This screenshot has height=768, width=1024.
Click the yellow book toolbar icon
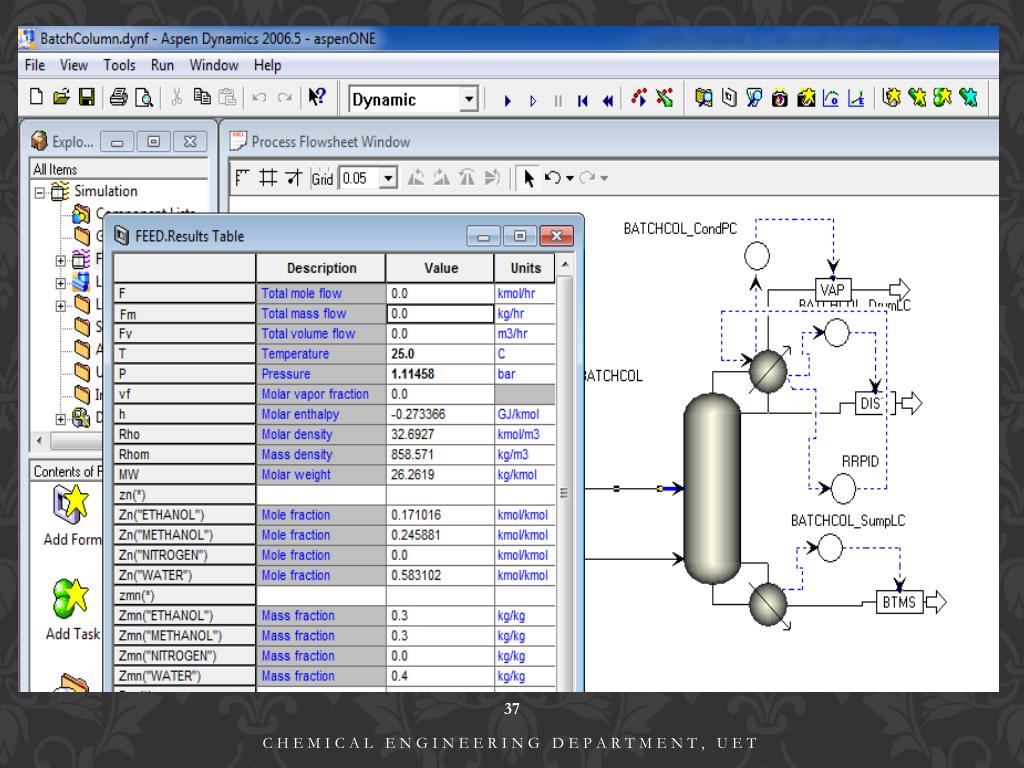coord(703,98)
